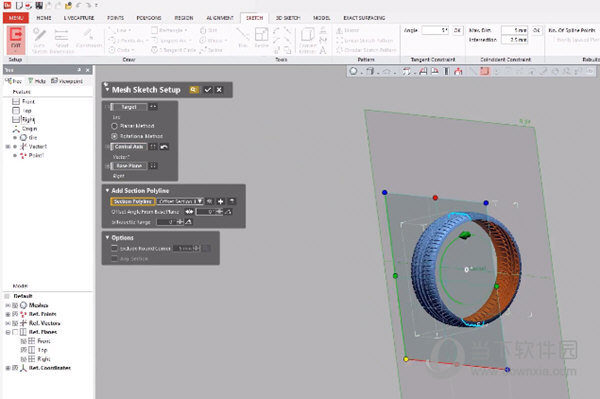Toggle Ref. Vectors visibility checkbox
600x399 pixels.
[15, 323]
